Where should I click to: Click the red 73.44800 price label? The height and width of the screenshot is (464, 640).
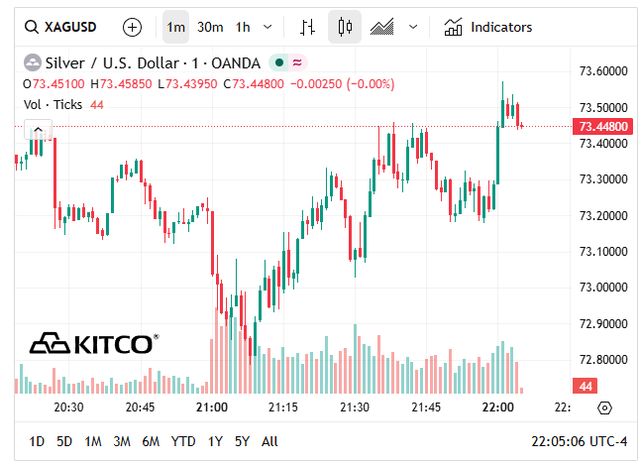click(x=603, y=126)
